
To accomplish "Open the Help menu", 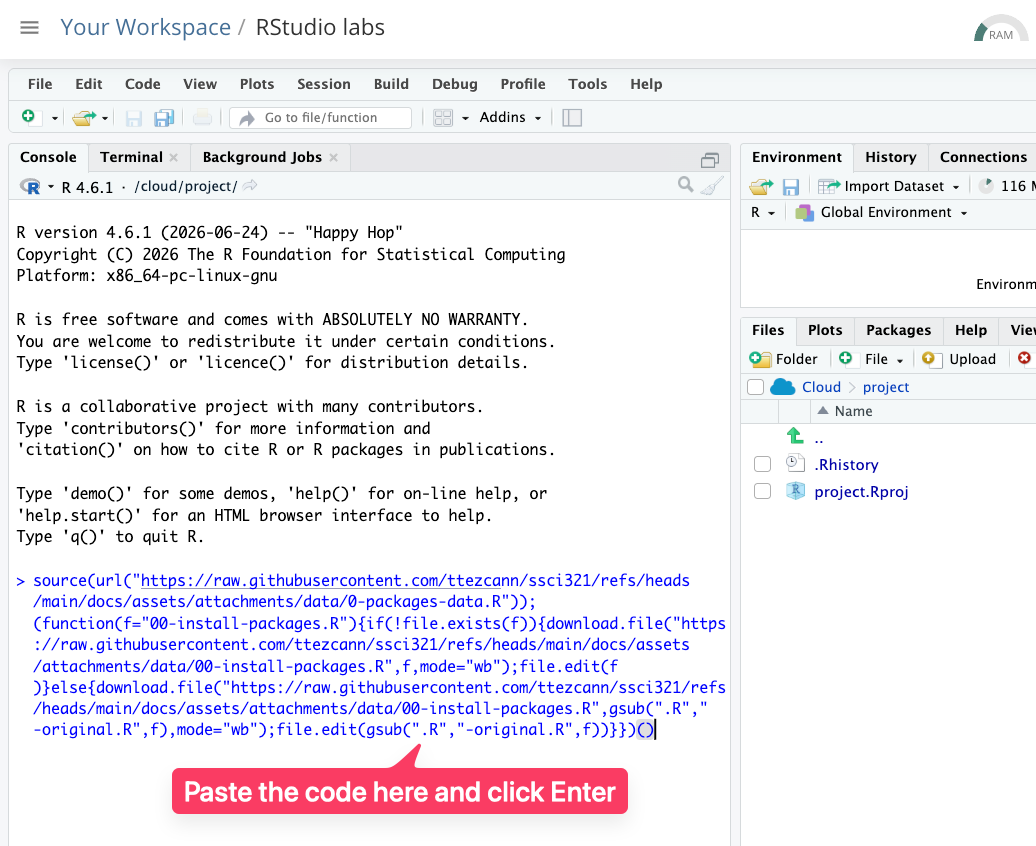I will 646,84.
